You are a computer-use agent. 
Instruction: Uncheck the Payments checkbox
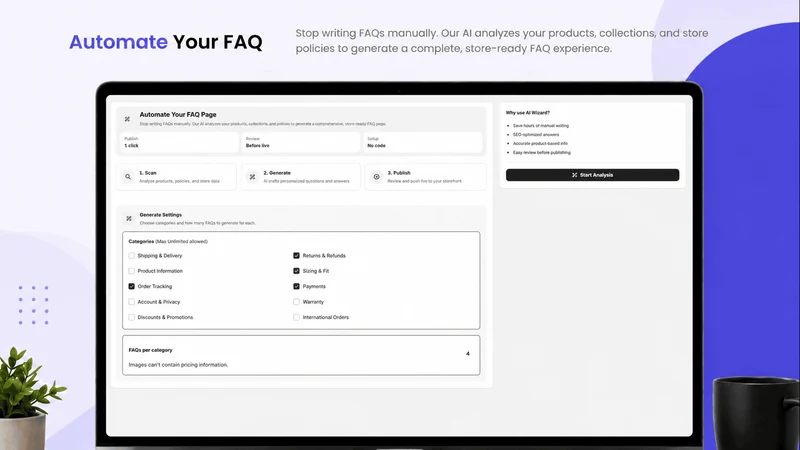pyautogui.click(x=296, y=286)
